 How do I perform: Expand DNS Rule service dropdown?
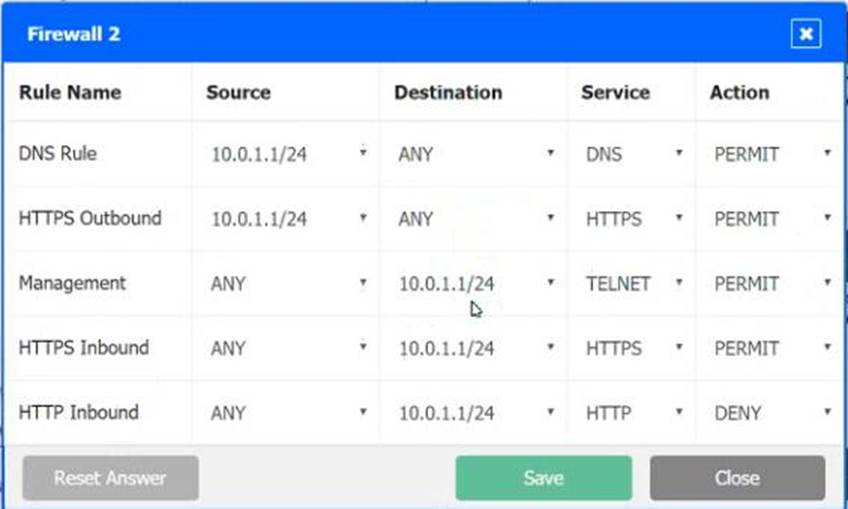click(x=634, y=154)
